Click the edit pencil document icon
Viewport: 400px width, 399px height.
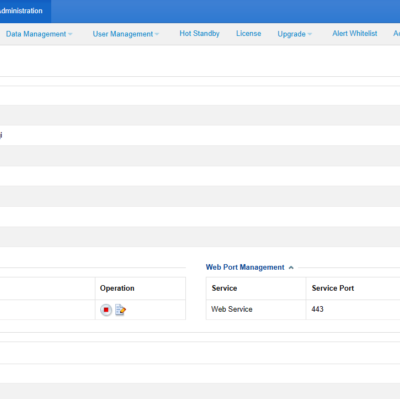pyautogui.click(x=120, y=310)
